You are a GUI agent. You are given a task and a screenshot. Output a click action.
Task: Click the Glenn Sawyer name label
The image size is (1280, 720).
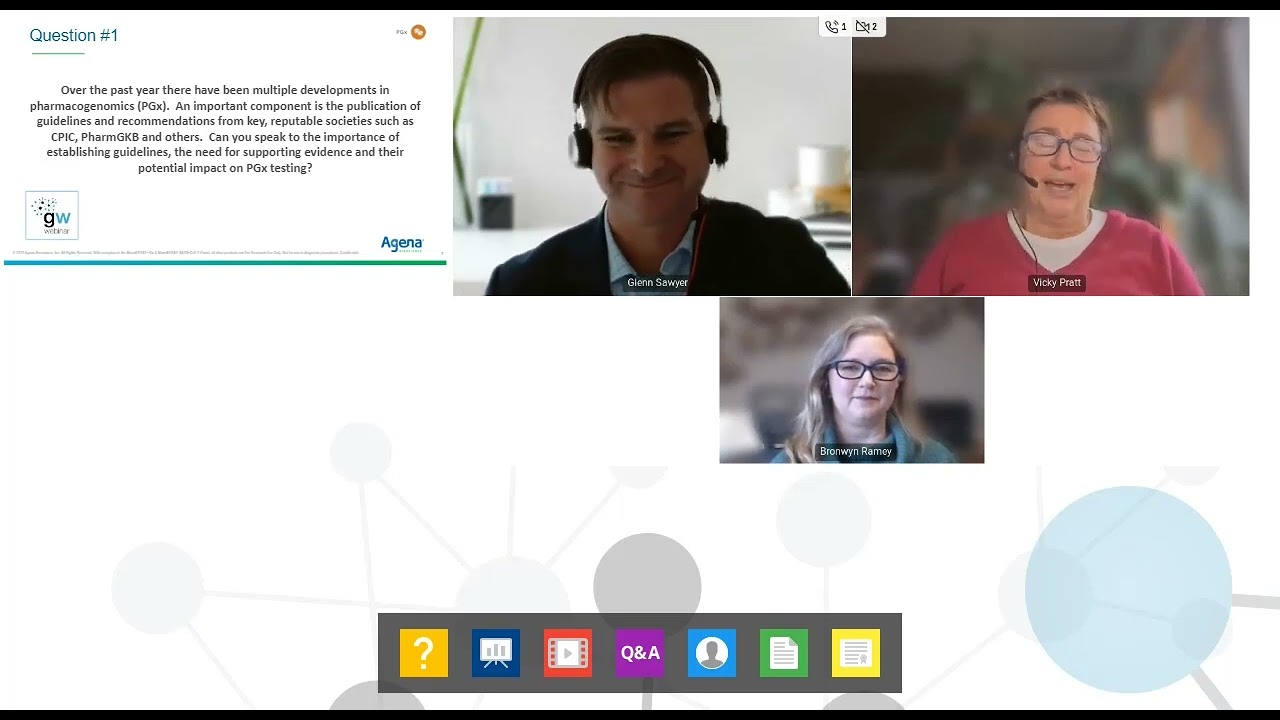point(657,283)
